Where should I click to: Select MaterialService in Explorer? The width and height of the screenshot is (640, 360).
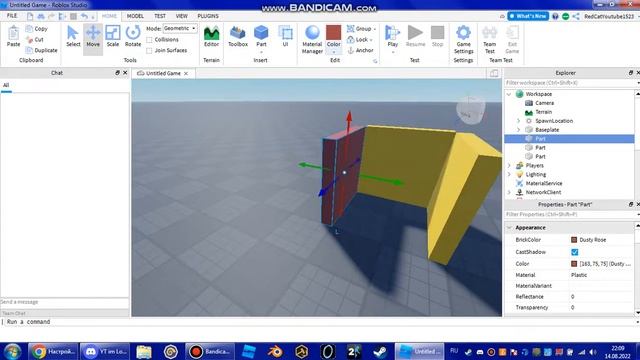tap(544, 183)
